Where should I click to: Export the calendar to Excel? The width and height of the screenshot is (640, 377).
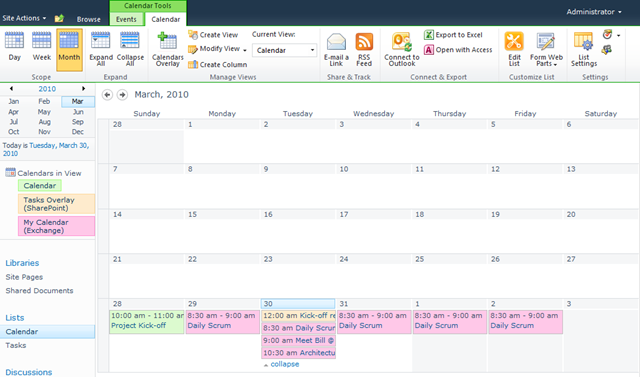tap(453, 35)
